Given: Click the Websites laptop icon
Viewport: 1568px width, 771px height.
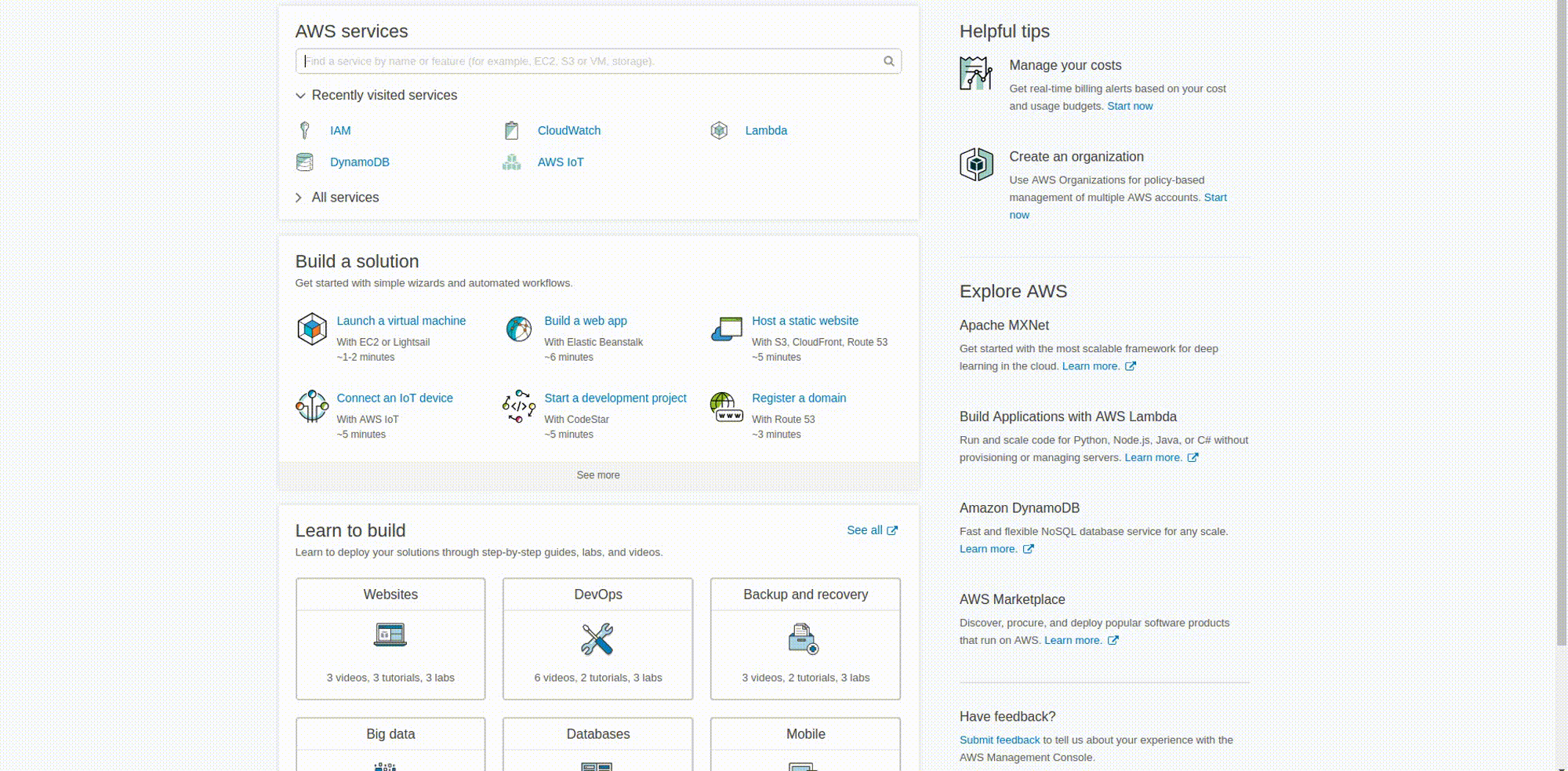Looking at the screenshot, I should [390, 635].
